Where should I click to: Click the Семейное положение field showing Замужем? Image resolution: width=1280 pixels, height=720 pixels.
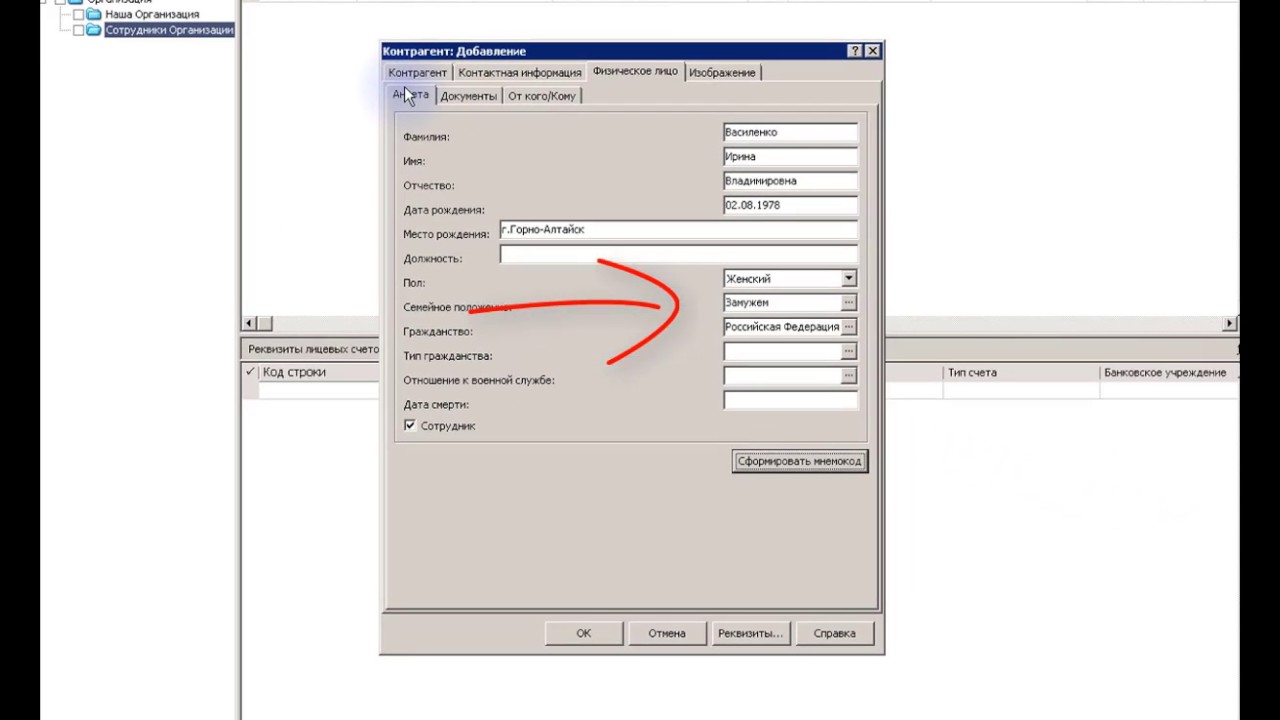[x=782, y=302]
